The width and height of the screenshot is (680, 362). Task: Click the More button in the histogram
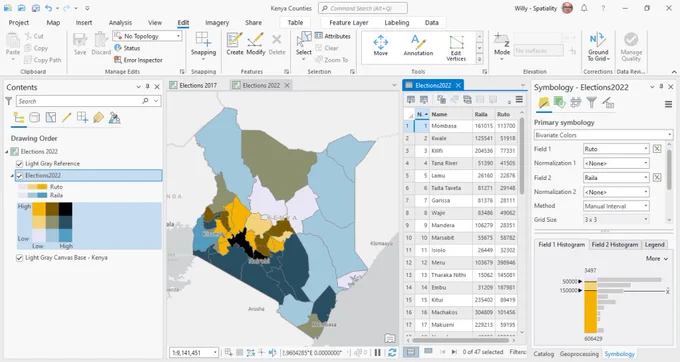[x=657, y=258]
